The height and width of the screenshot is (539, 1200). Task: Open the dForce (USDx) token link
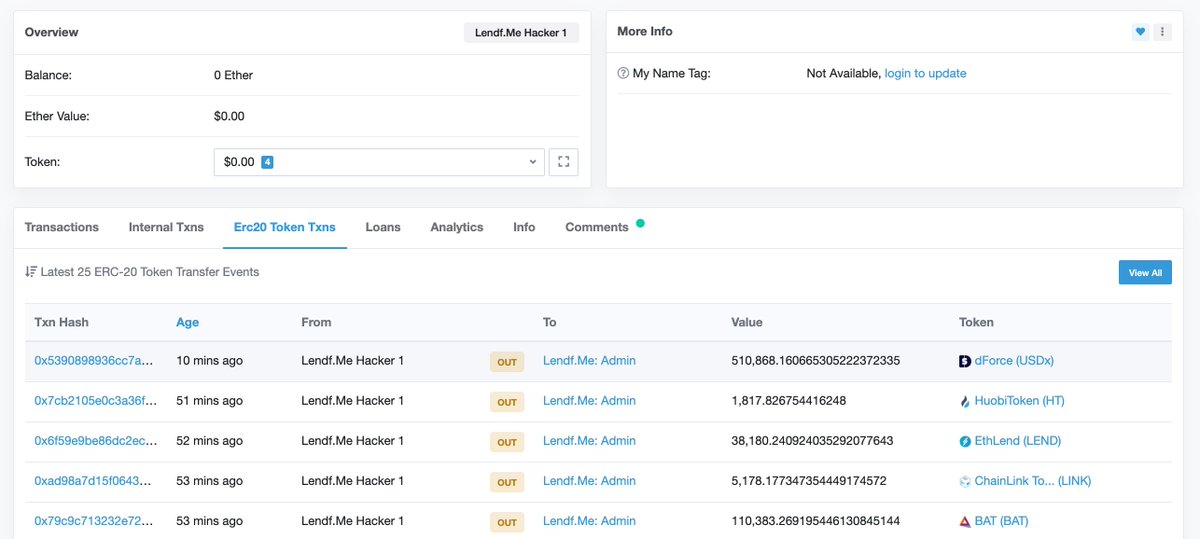[x=1014, y=360]
